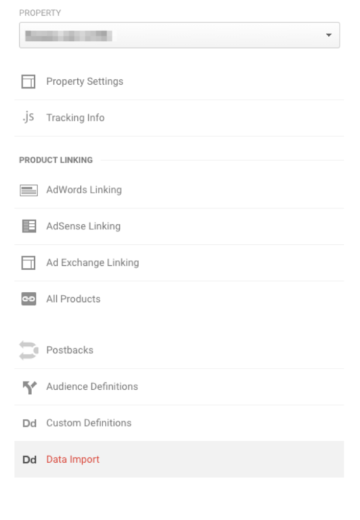
Task: Click the Dd icon beside Custom Definitions
Action: click(29, 423)
